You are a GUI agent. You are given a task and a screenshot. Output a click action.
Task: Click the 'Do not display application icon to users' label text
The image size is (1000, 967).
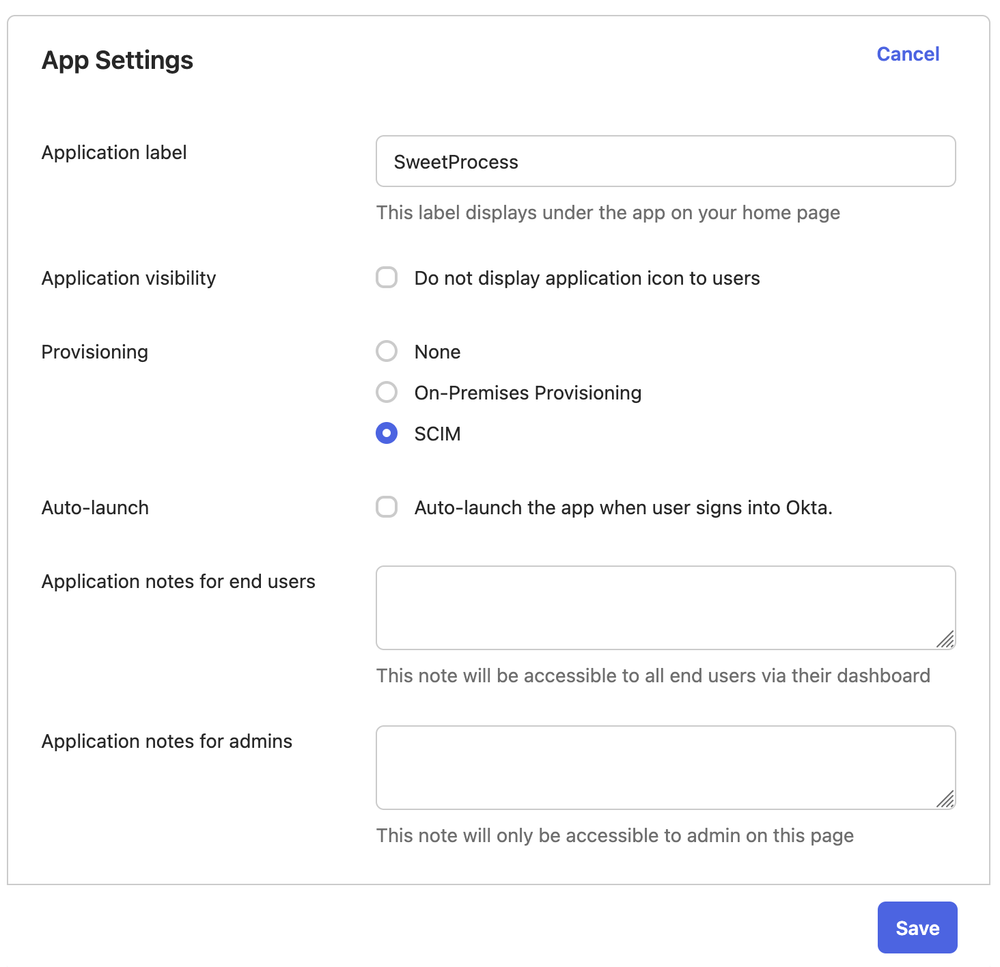pos(587,278)
